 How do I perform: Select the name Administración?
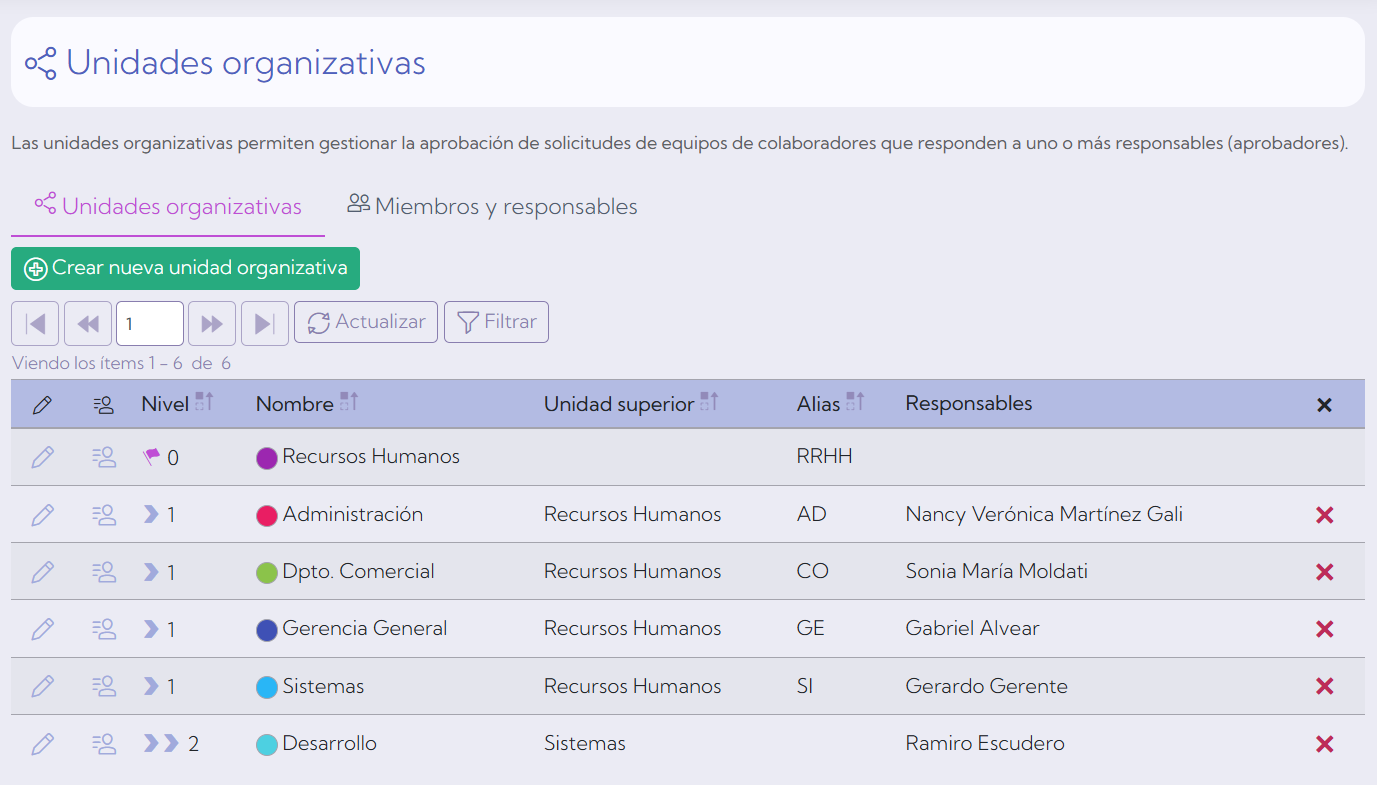tap(353, 514)
